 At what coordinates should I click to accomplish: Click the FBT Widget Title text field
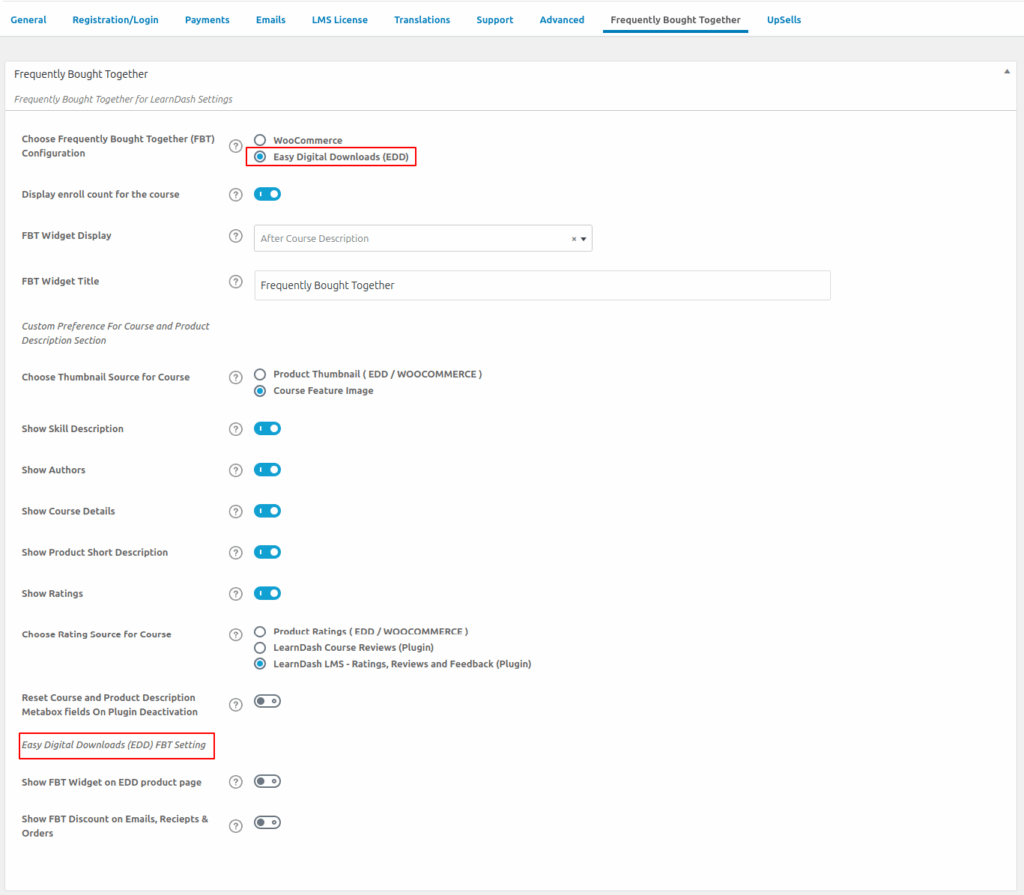[x=542, y=285]
